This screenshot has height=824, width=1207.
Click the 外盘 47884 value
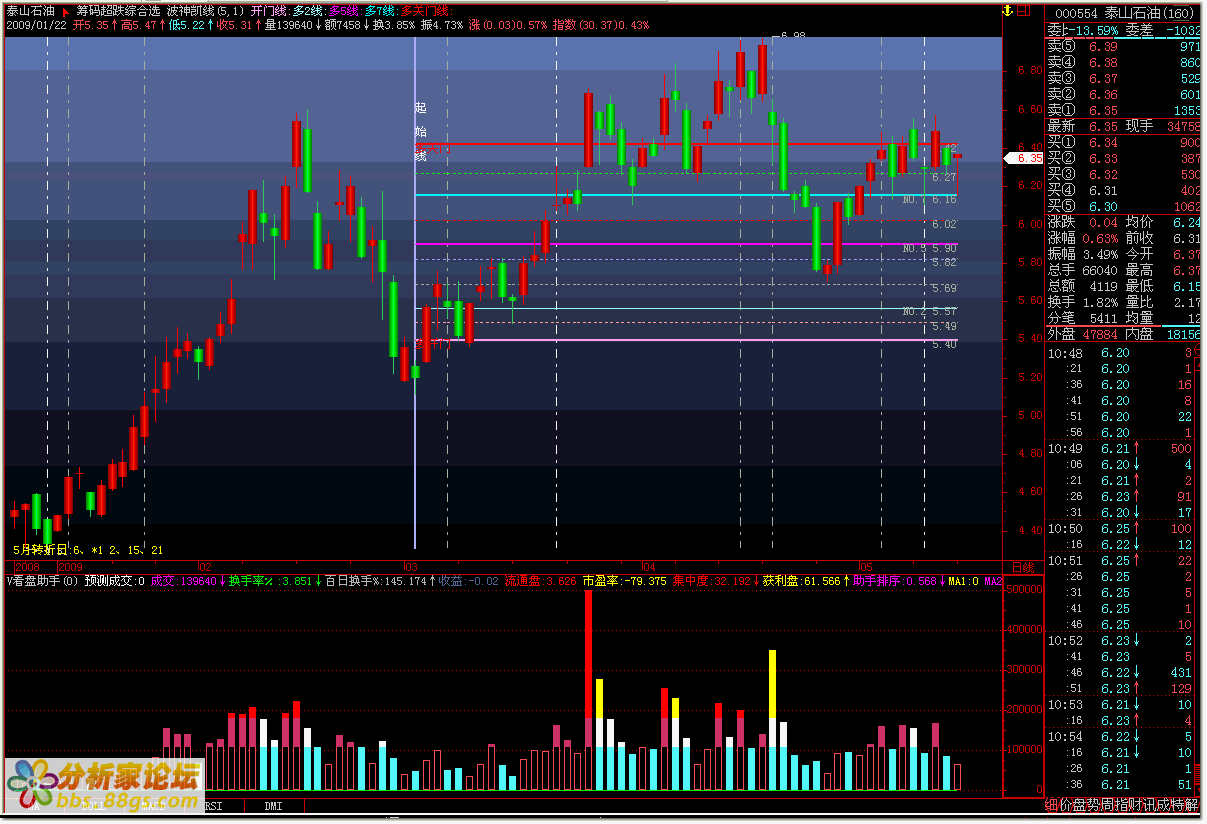(x=1099, y=334)
